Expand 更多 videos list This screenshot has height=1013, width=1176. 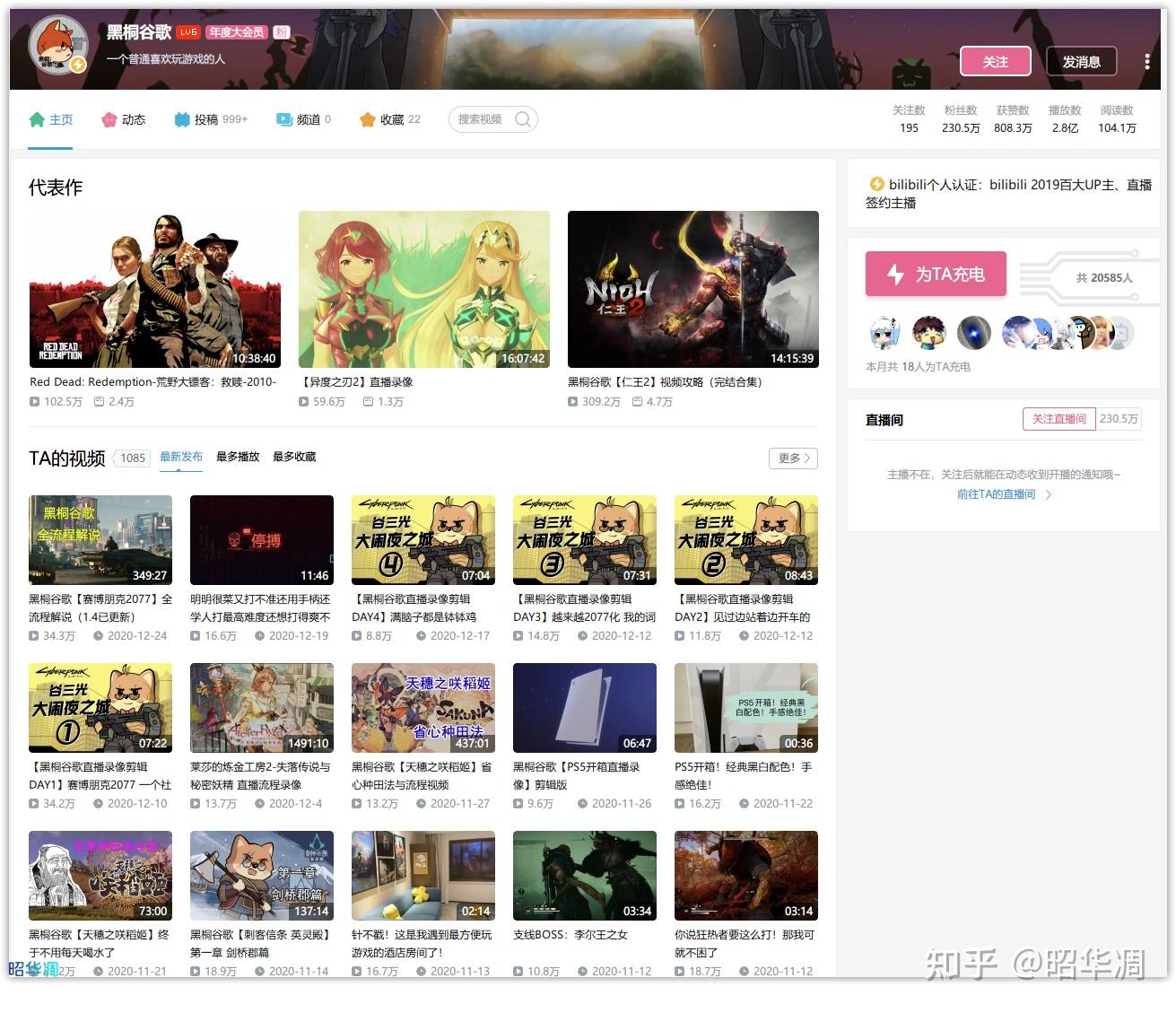[793, 458]
